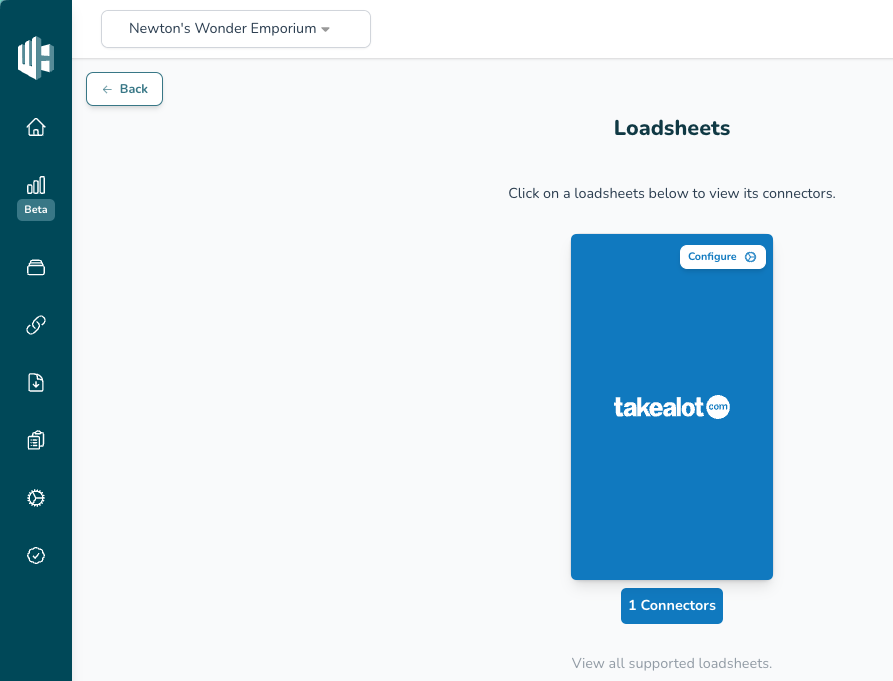Click the app logo in the sidebar
The image size is (893, 681).
click(36, 57)
